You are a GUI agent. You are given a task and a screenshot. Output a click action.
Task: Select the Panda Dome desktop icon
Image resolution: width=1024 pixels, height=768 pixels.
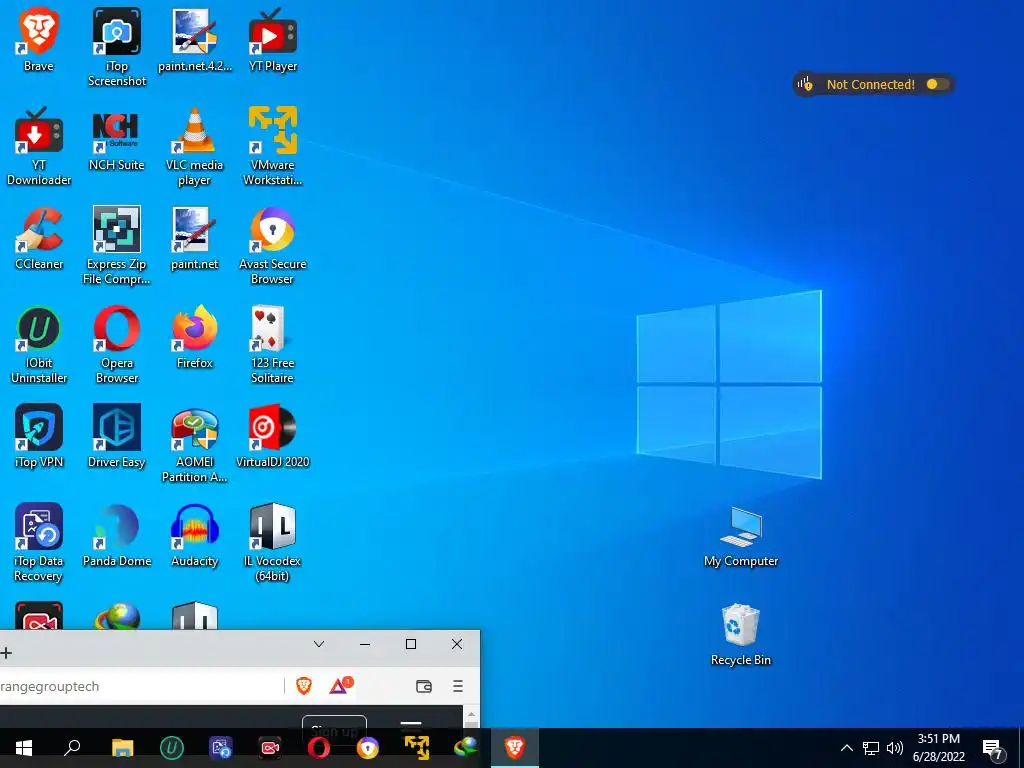coord(116,535)
